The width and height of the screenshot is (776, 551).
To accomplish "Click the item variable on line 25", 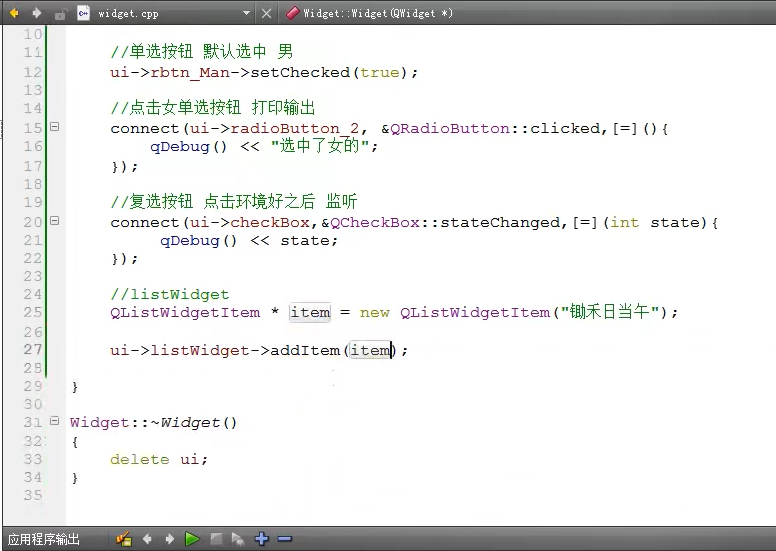I will coord(310,312).
